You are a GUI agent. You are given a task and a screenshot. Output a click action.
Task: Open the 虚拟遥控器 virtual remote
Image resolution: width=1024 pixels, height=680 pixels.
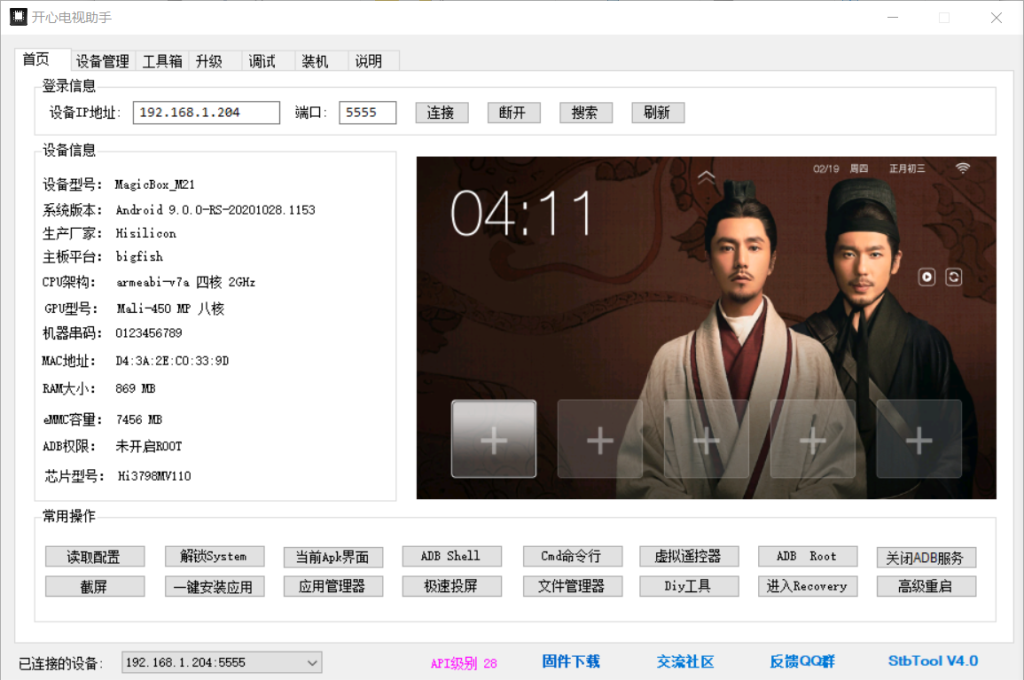[x=688, y=556]
